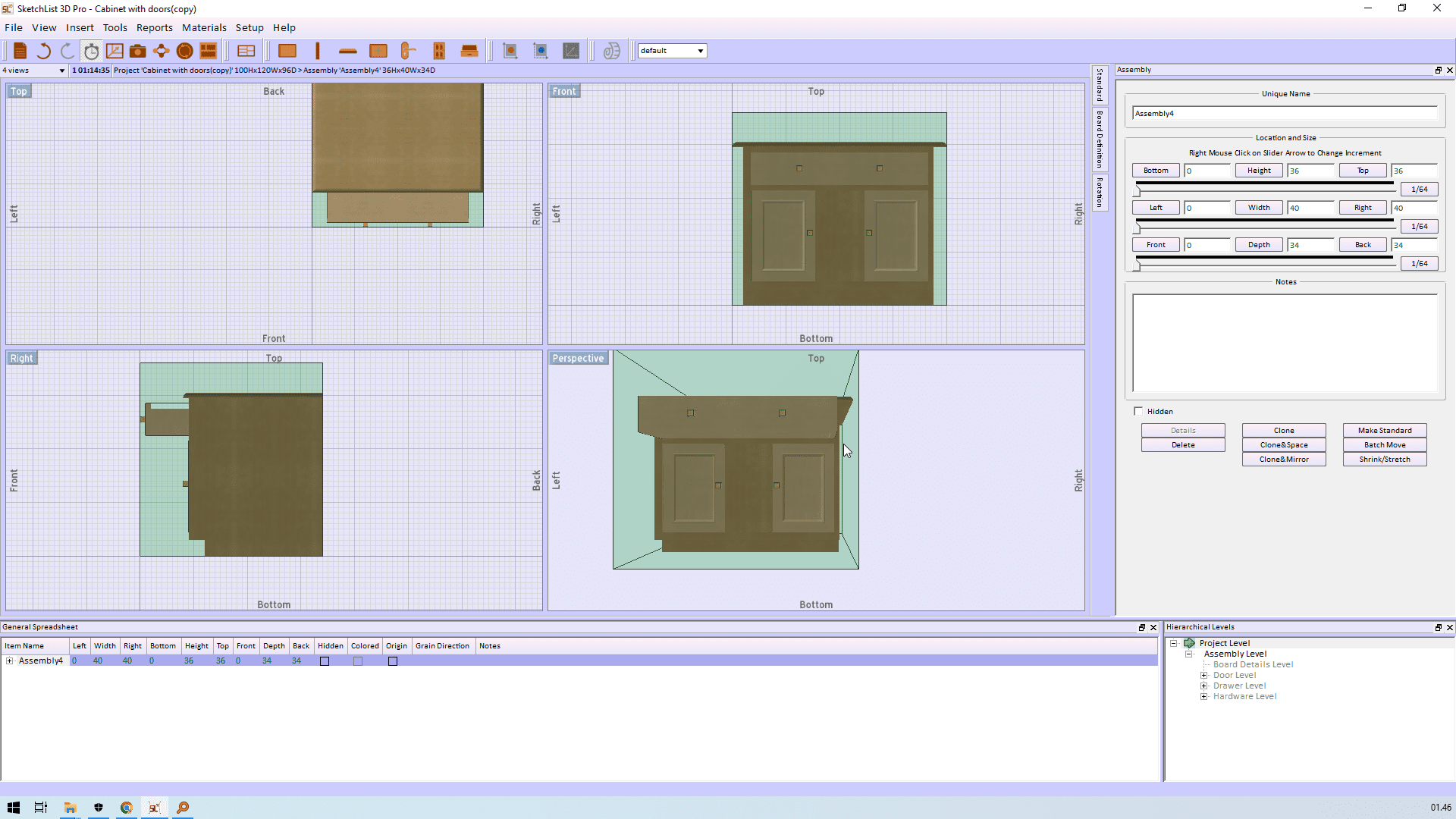Click the insert drawer toolbar icon
1456x819 pixels.
click(x=469, y=51)
